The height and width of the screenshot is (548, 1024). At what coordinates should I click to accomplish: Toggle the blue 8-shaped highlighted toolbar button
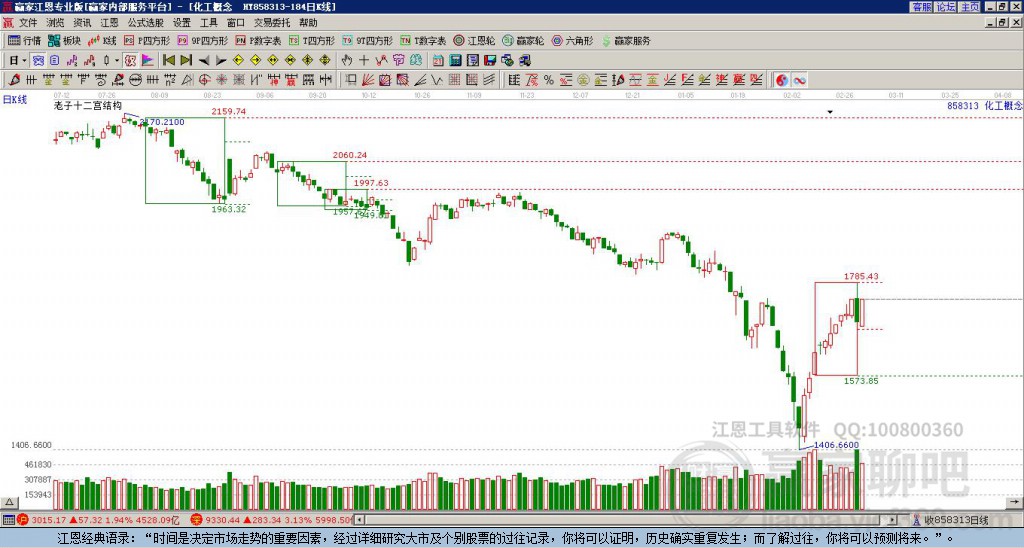39,60
